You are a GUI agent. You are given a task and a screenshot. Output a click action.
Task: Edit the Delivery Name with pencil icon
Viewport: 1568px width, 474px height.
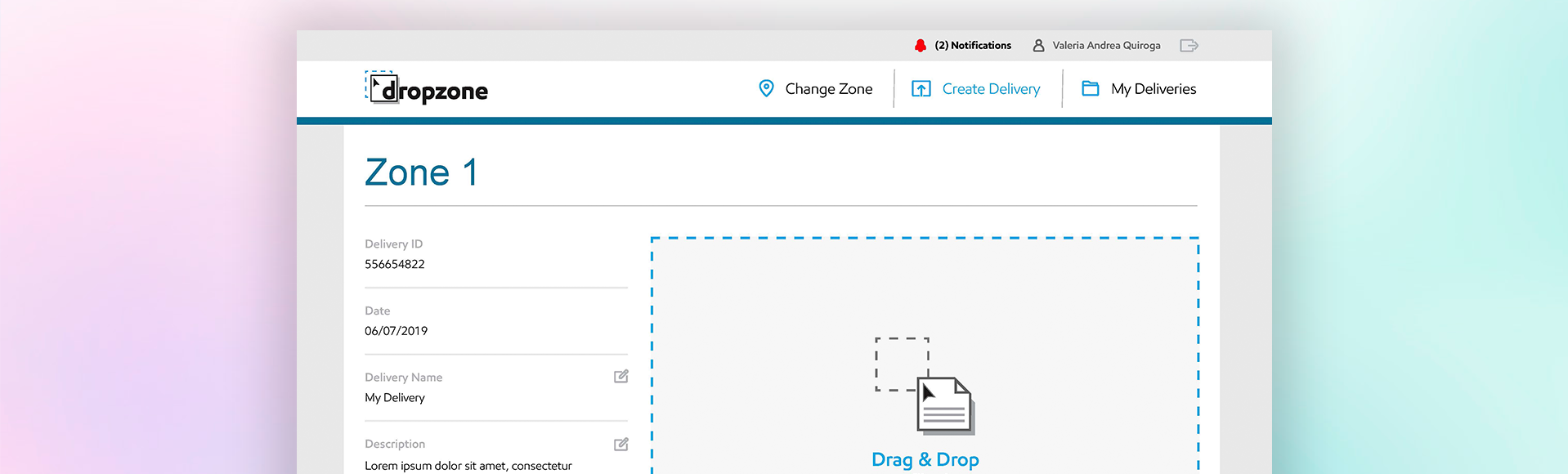click(621, 377)
